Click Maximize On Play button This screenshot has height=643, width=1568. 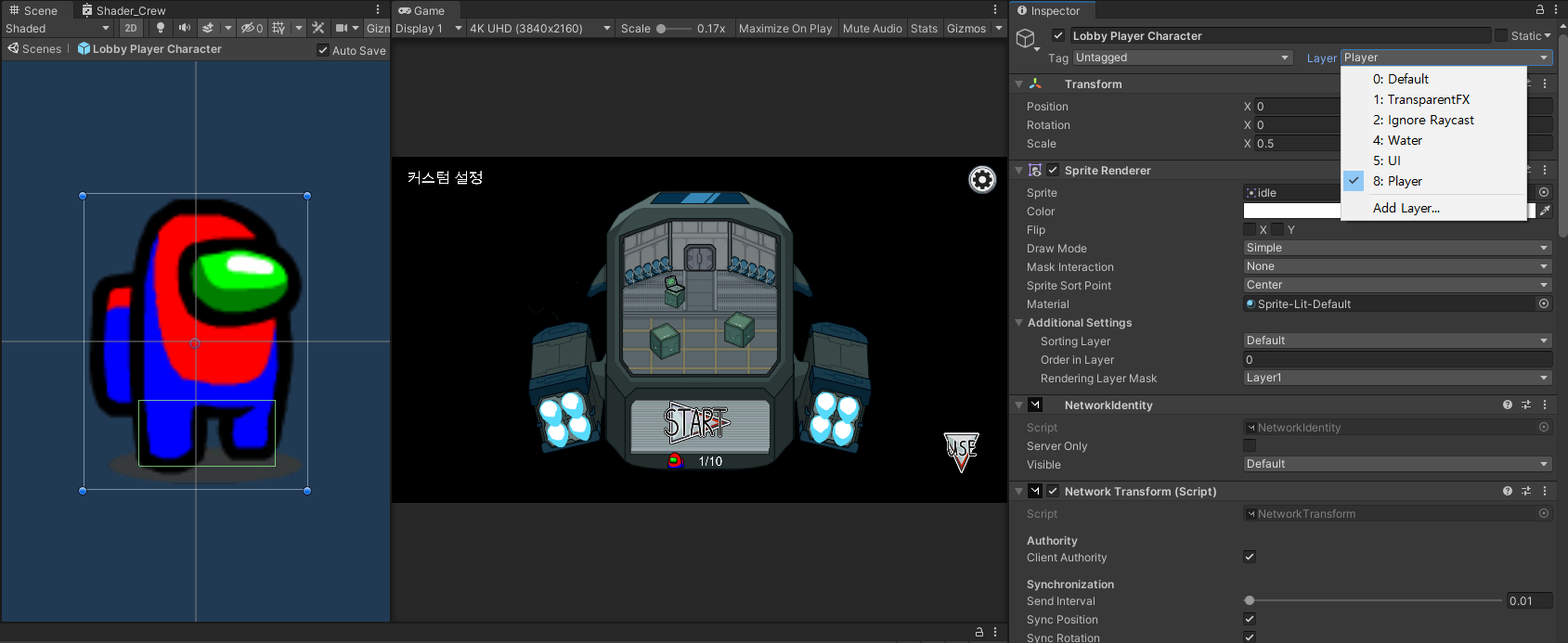click(x=785, y=28)
